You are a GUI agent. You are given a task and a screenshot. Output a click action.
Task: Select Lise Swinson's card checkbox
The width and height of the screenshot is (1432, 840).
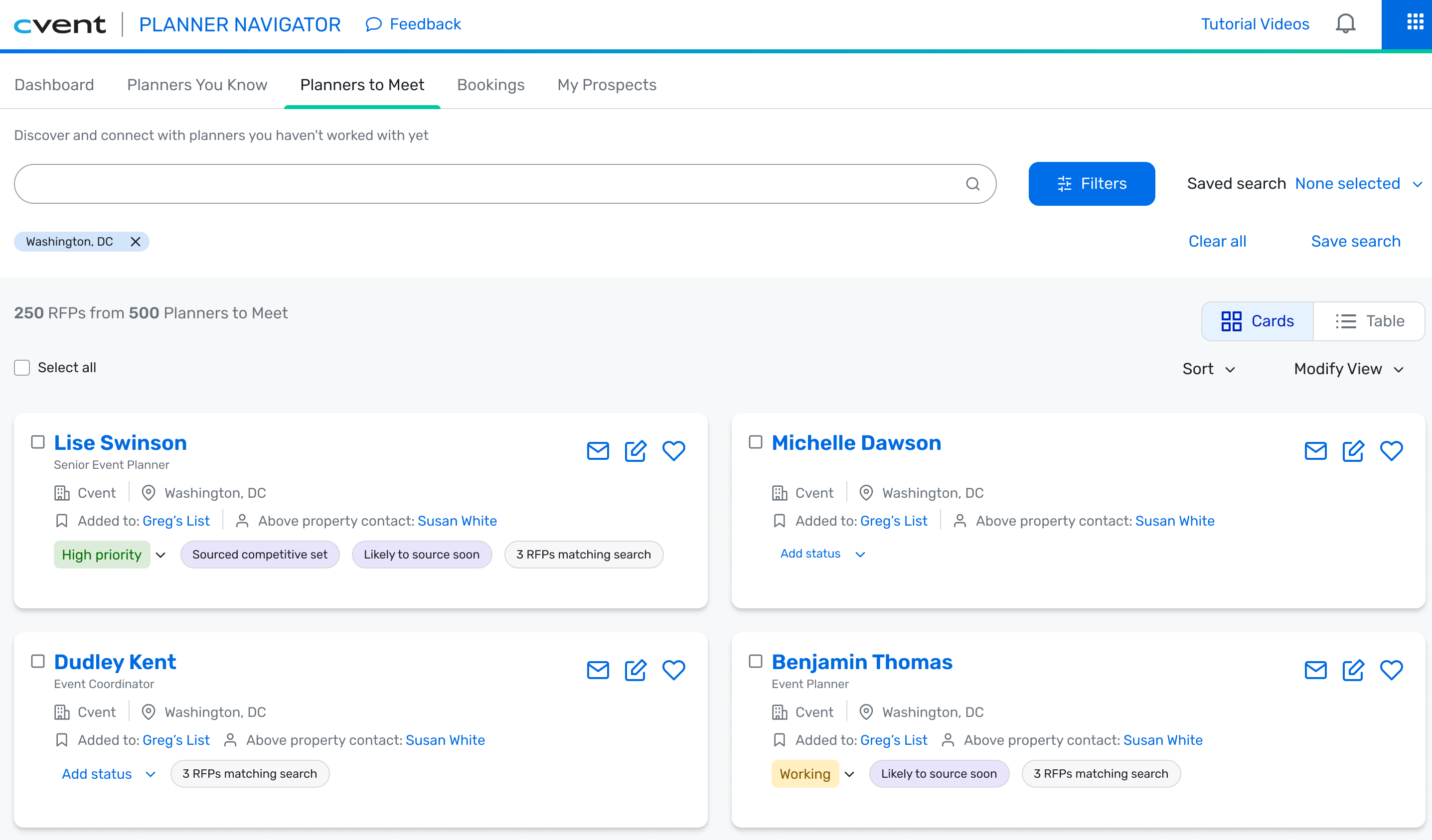38,442
